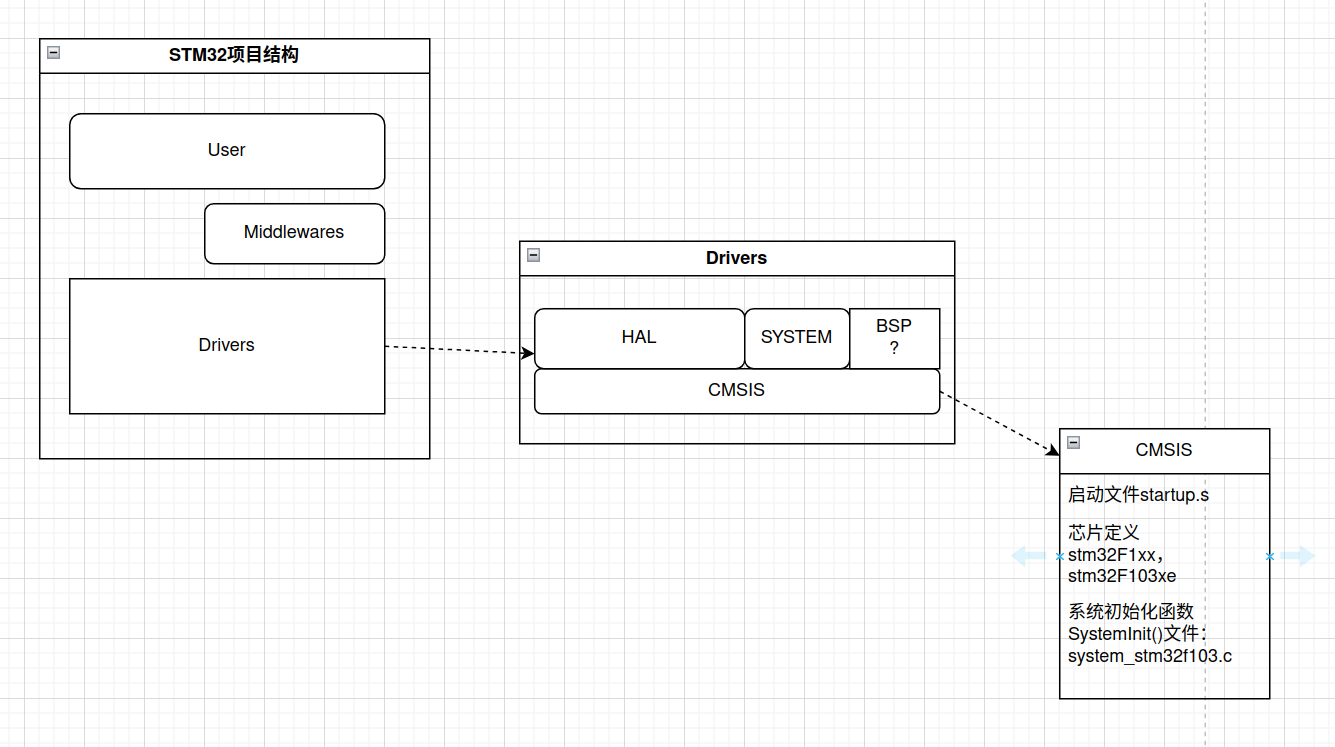Click the system_stm32f103.c text line
Viewport: 1335px width, 747px height.
point(1150,656)
